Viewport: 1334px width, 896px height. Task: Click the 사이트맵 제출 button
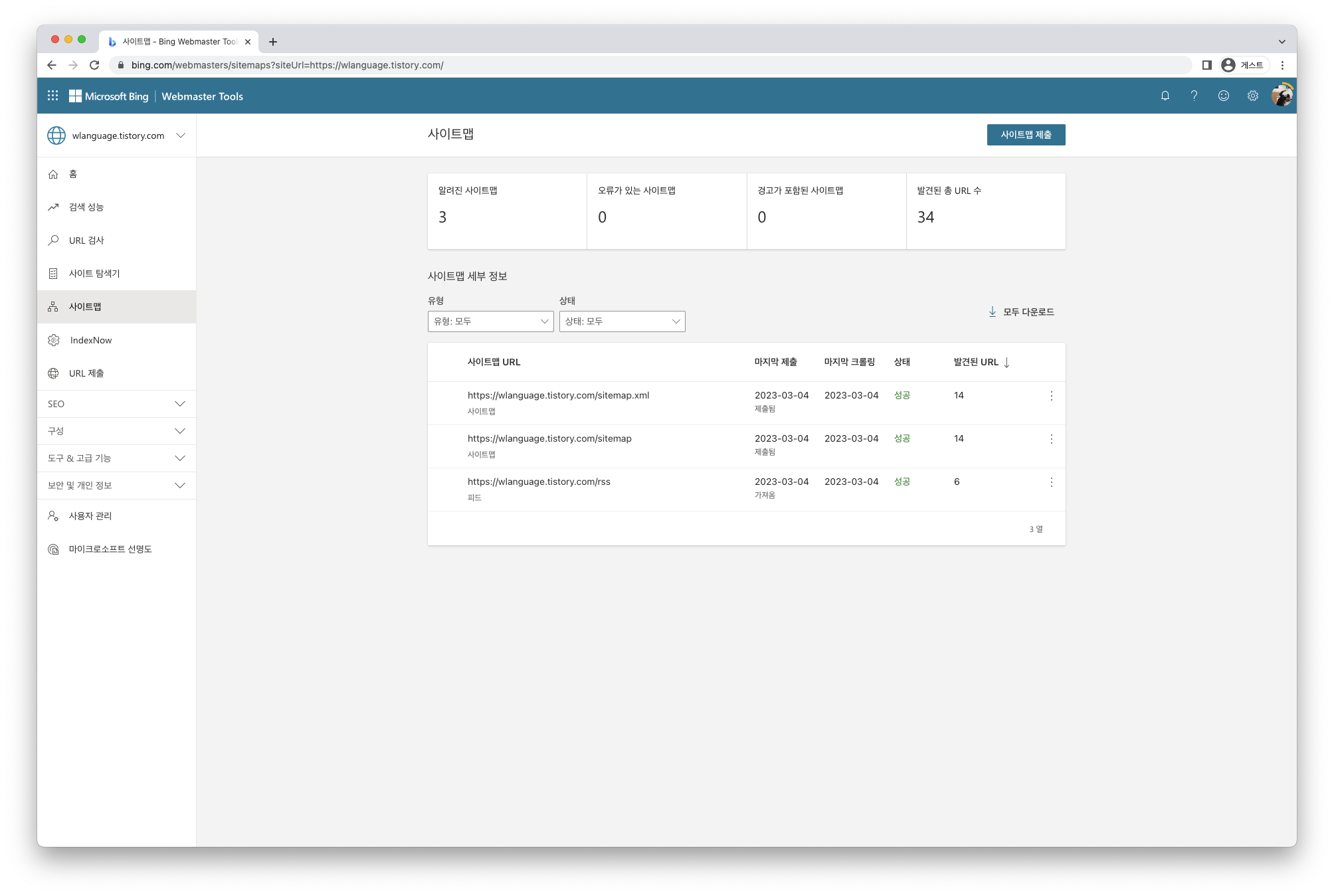coord(1026,135)
